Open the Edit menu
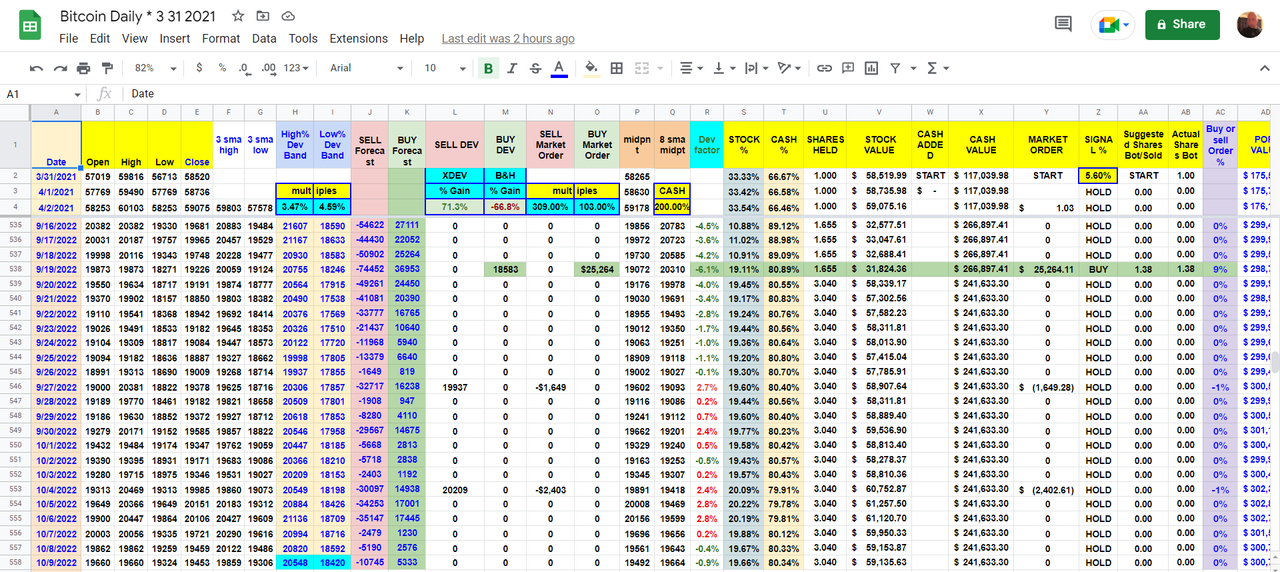1280x572 pixels. tap(100, 38)
